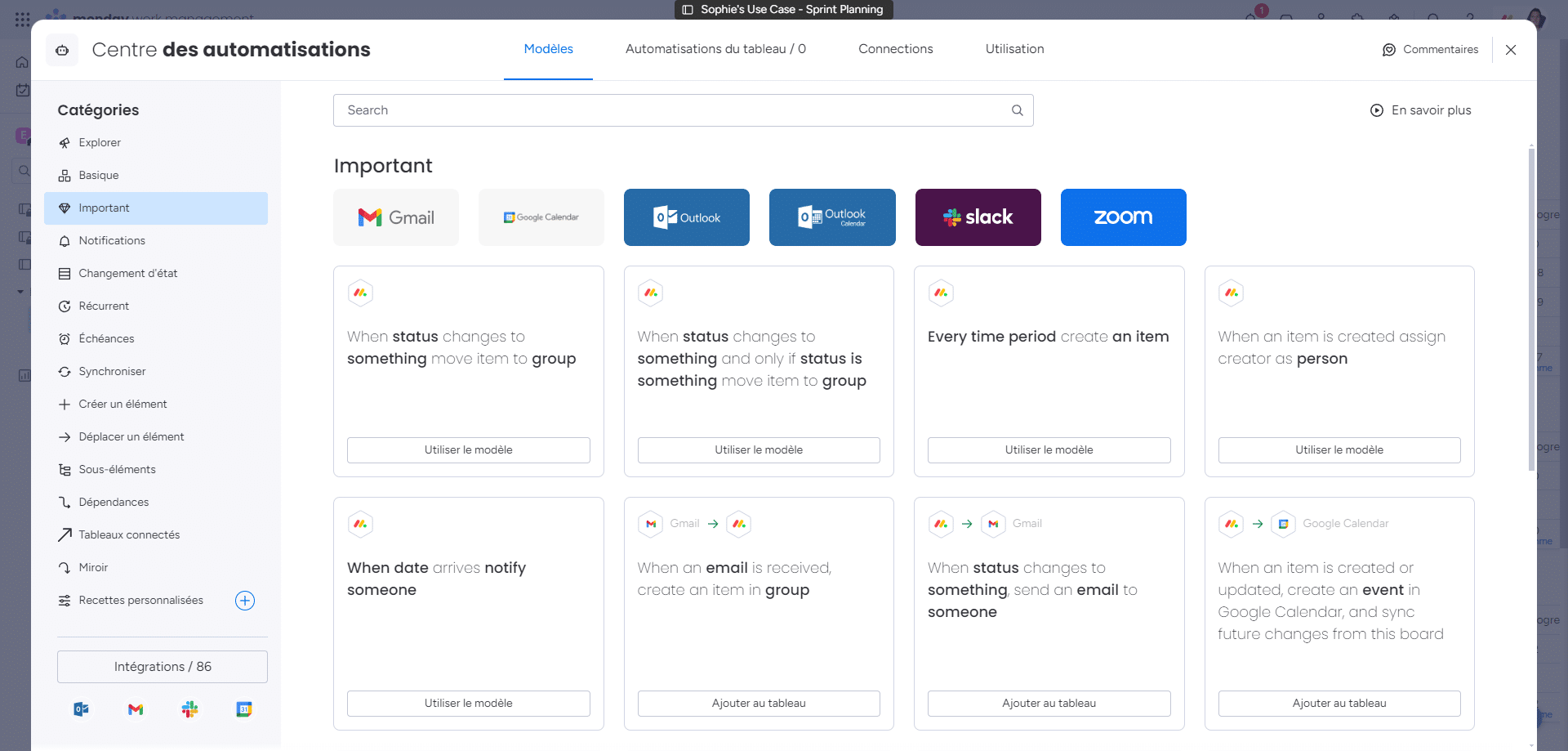This screenshot has height=751, width=1568.
Task: Add Gmail 'email is received' recipe to board
Action: pos(759,704)
